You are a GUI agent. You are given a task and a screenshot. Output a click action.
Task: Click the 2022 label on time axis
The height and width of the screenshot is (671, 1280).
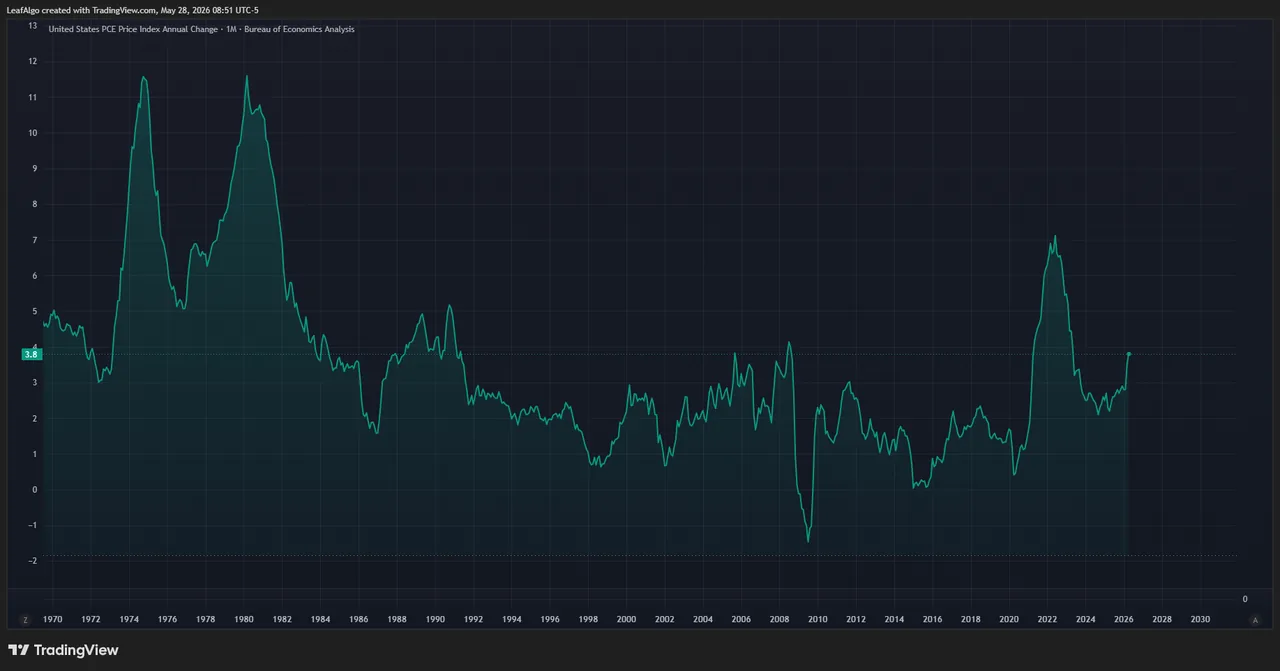click(x=1047, y=620)
